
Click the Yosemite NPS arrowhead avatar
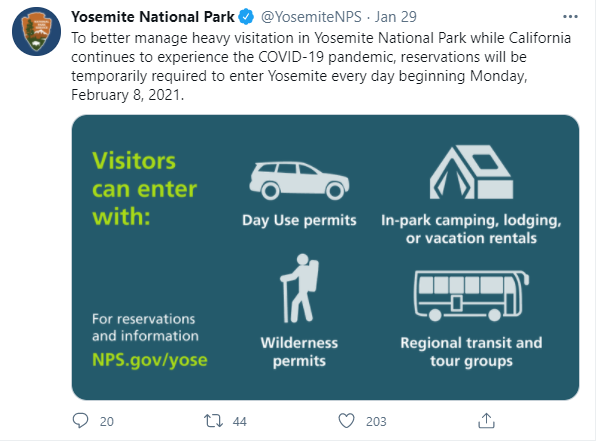tap(36, 31)
